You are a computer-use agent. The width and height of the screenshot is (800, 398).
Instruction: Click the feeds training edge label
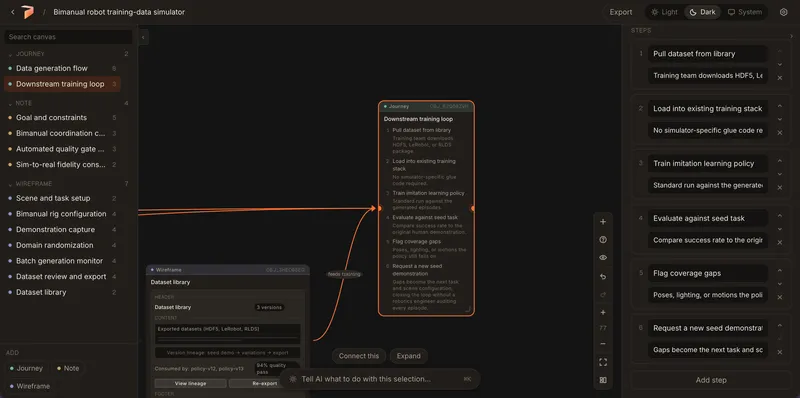coord(344,275)
